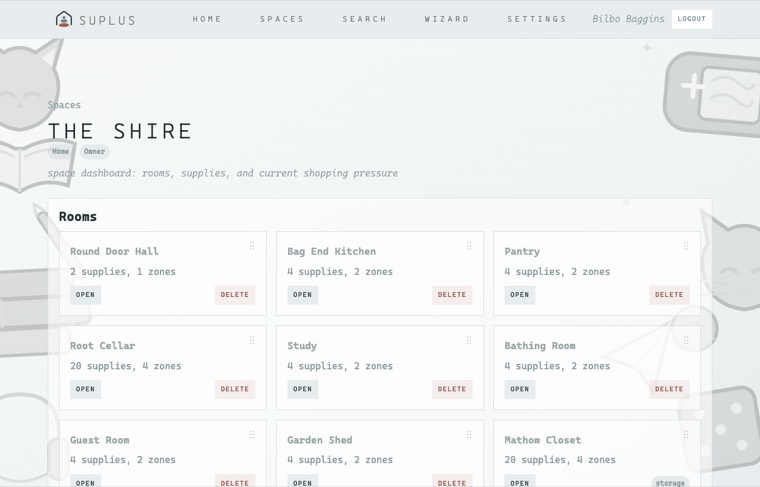The image size is (760, 487).
Task: Open the Wizard navigation item
Action: point(447,19)
